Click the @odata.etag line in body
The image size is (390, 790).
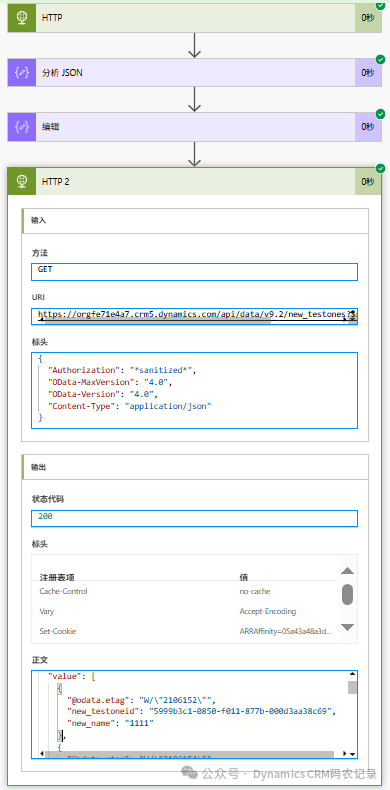click(x=142, y=699)
